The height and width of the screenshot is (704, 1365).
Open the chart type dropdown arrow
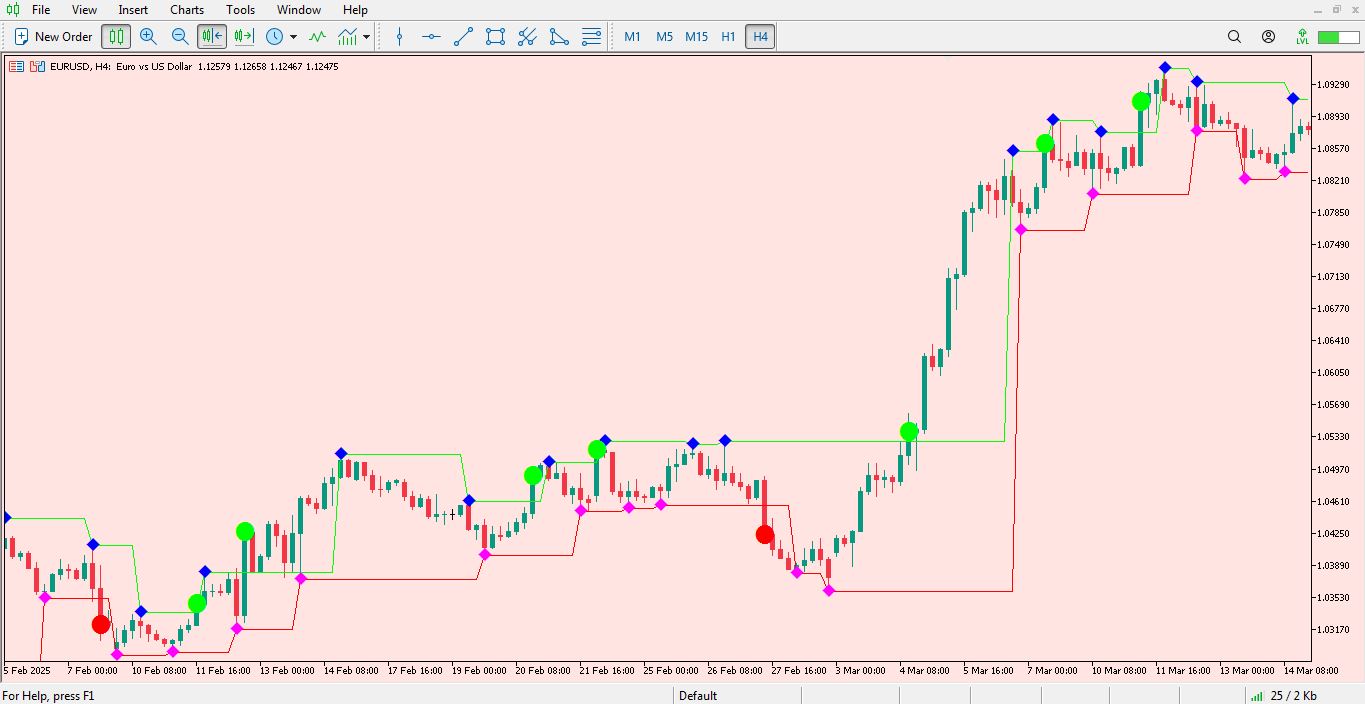pyautogui.click(x=364, y=38)
